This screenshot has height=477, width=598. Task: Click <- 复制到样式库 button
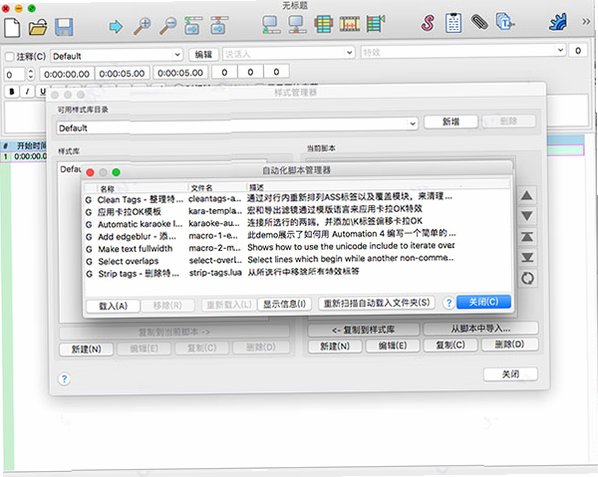(x=363, y=330)
